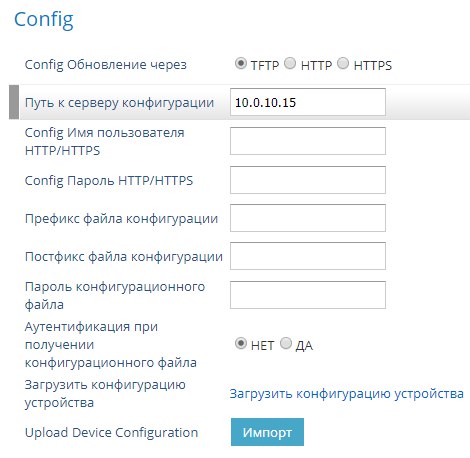Click the Префикс файла конфигурации label
The height and width of the screenshot is (458, 470).
click(121, 219)
